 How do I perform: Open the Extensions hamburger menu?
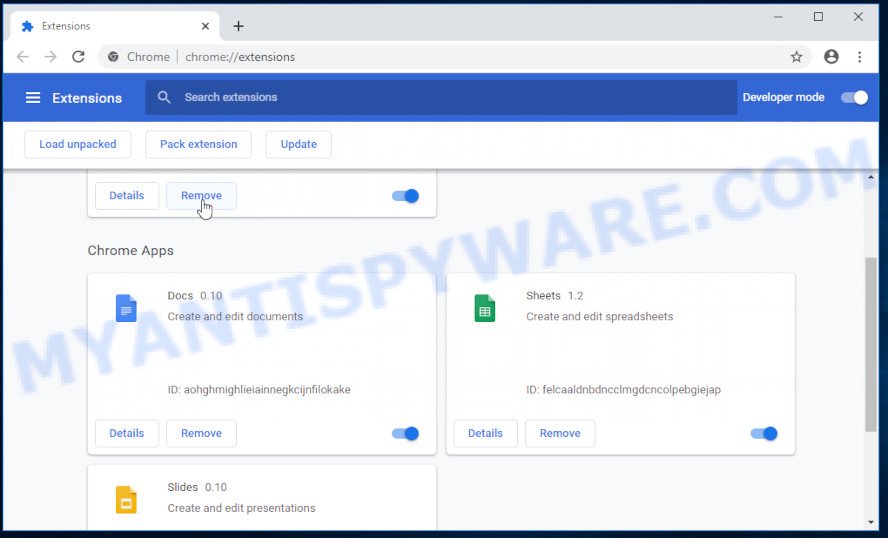(33, 97)
